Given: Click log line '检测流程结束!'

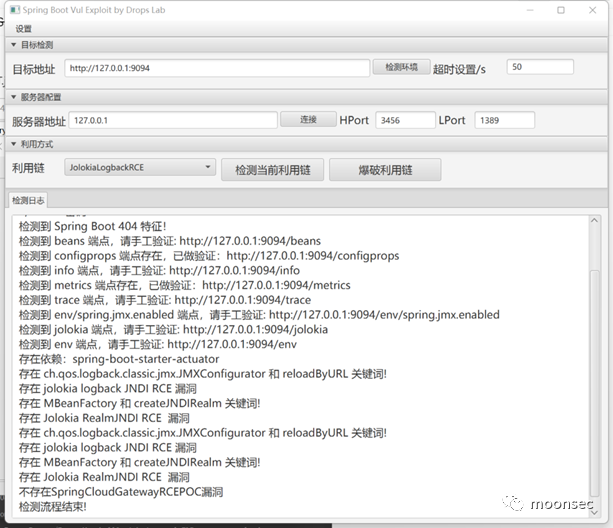Looking at the screenshot, I should tap(52, 507).
